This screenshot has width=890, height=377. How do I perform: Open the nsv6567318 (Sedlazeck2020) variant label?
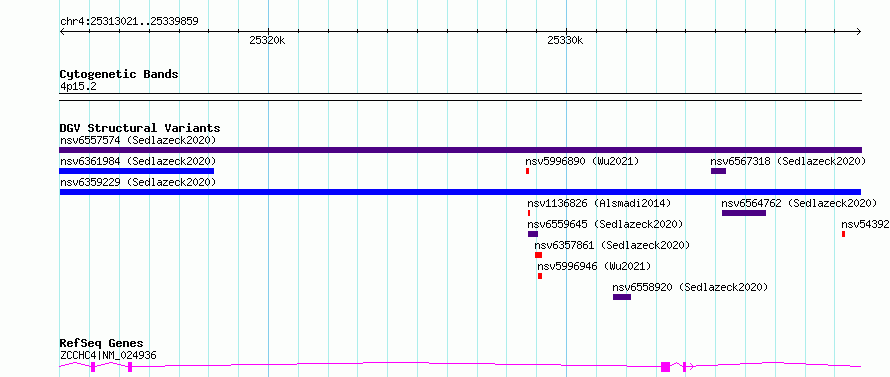(x=788, y=161)
